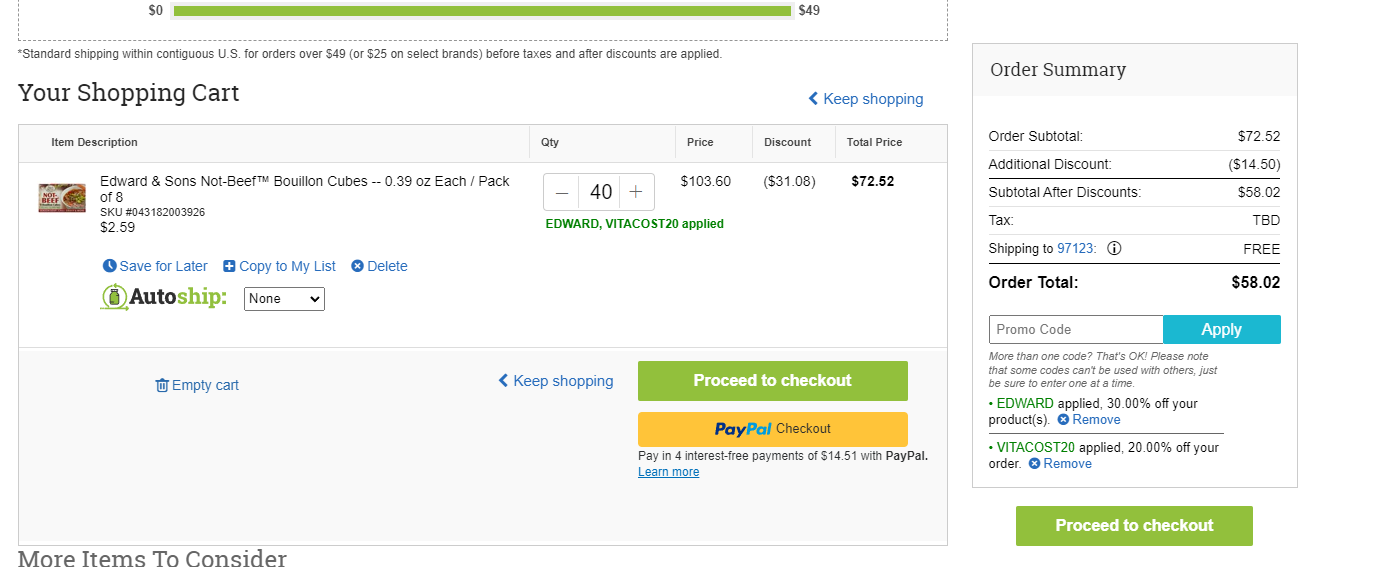Open the PayPal Learn more link
This screenshot has height=567, width=1382.
[x=669, y=472]
